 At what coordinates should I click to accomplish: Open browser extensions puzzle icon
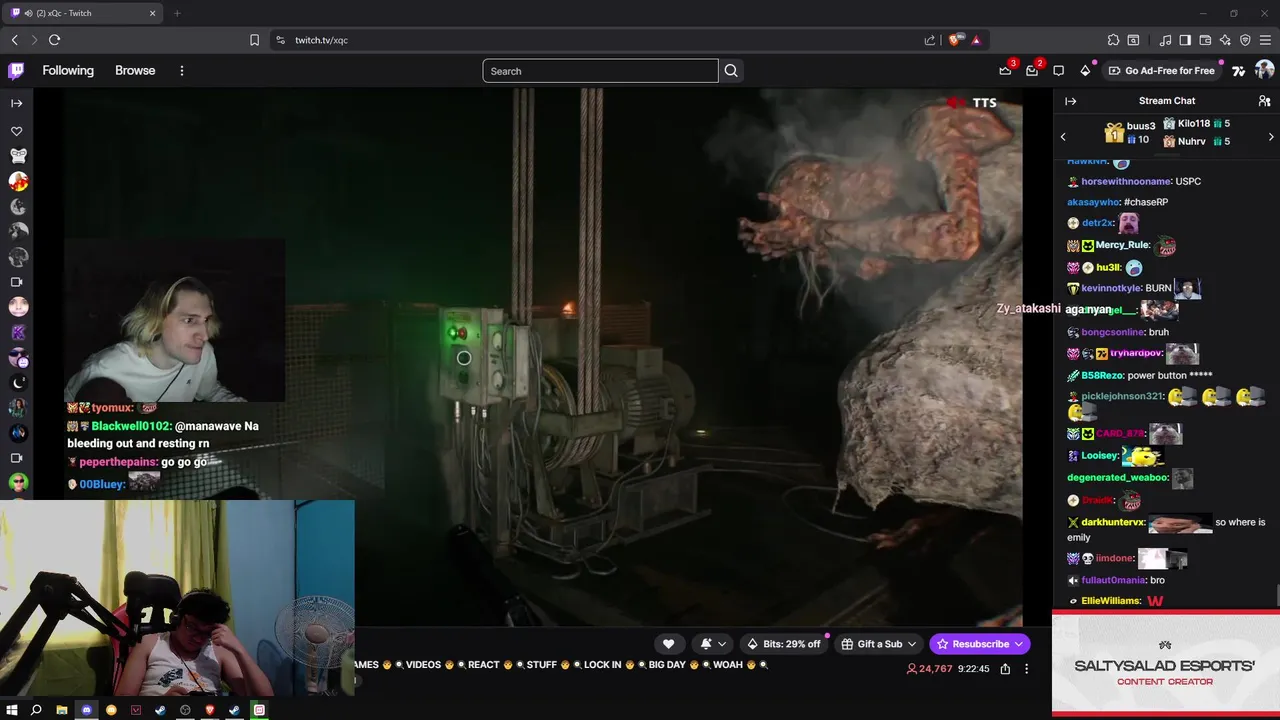(x=1113, y=40)
